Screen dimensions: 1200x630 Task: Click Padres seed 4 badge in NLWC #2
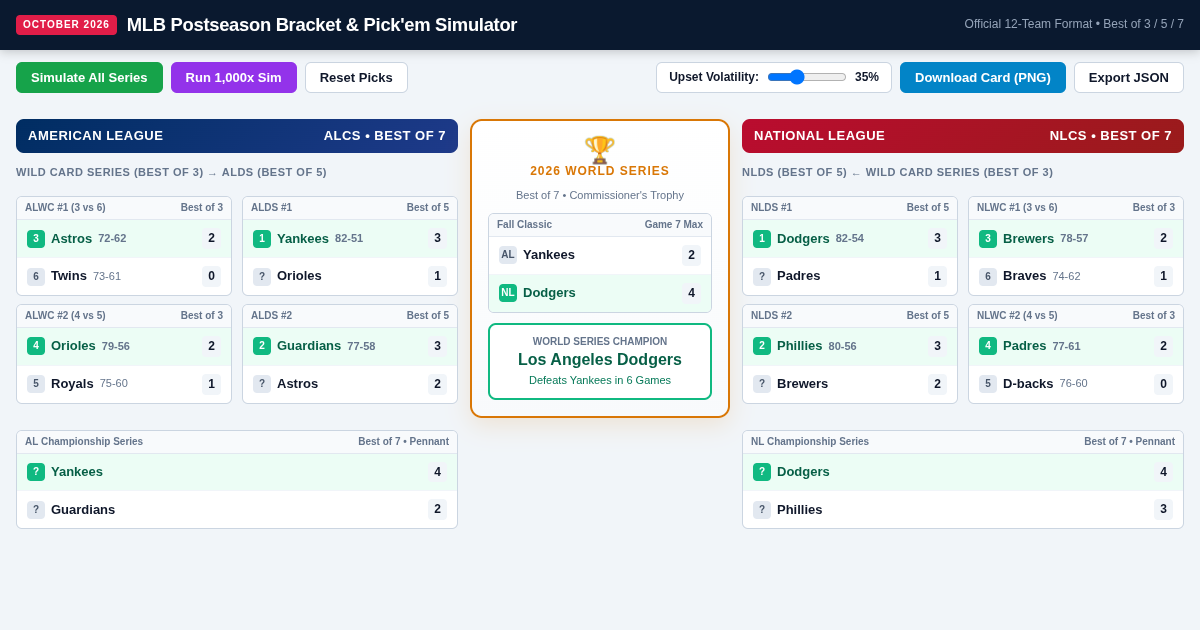pos(988,346)
